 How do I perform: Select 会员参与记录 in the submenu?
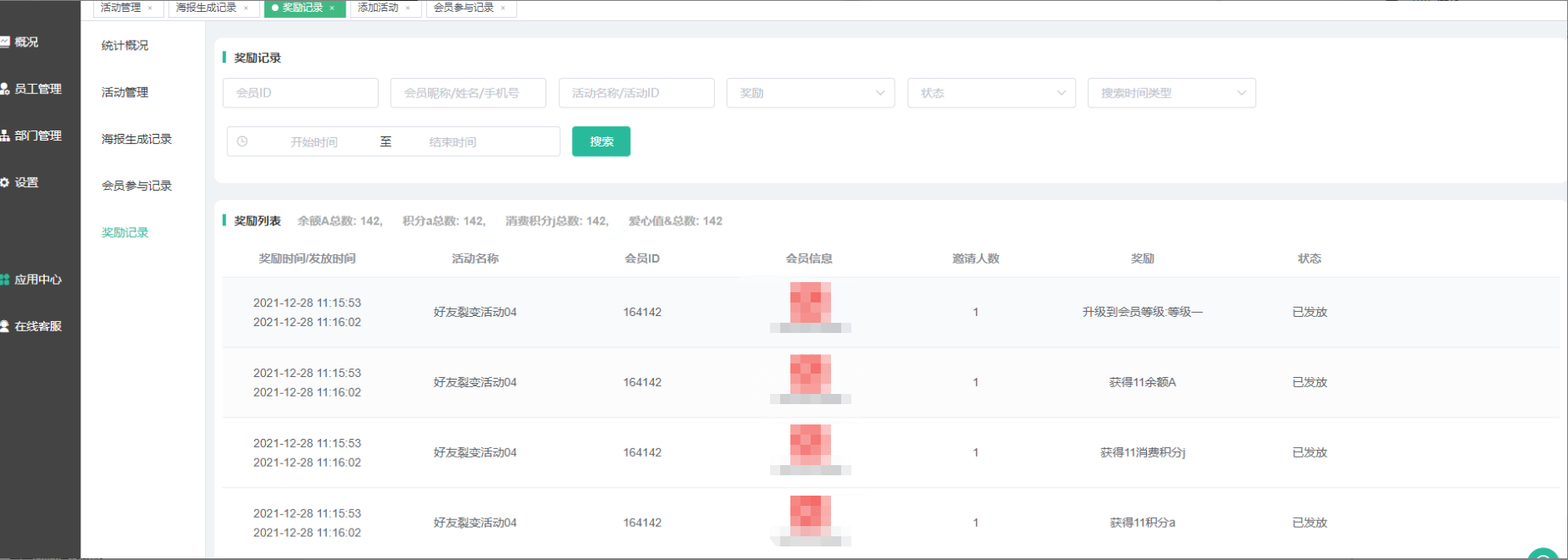coord(136,186)
